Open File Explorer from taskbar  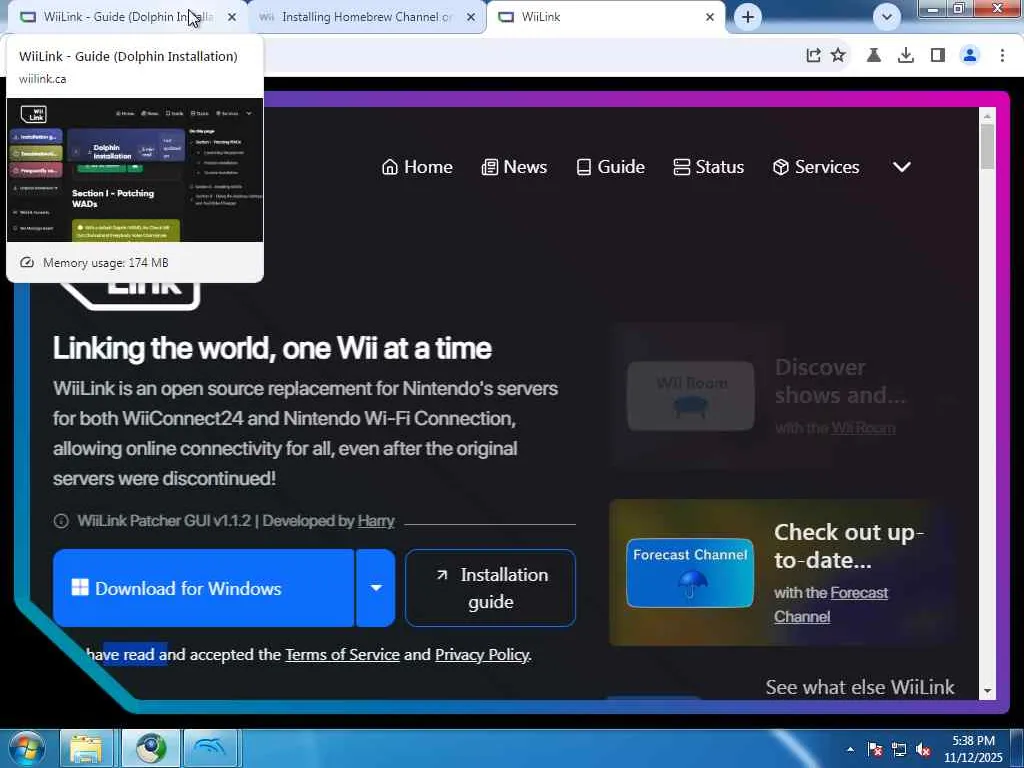[86, 748]
